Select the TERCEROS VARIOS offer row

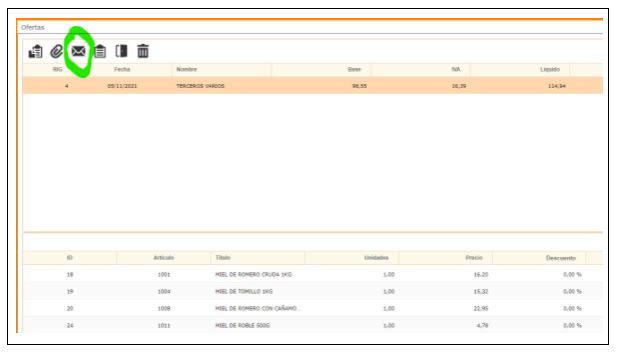point(312,86)
